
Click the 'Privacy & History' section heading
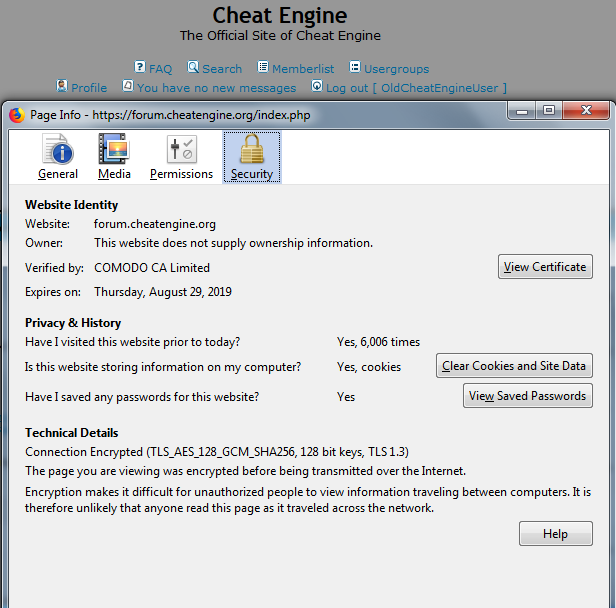tap(73, 323)
